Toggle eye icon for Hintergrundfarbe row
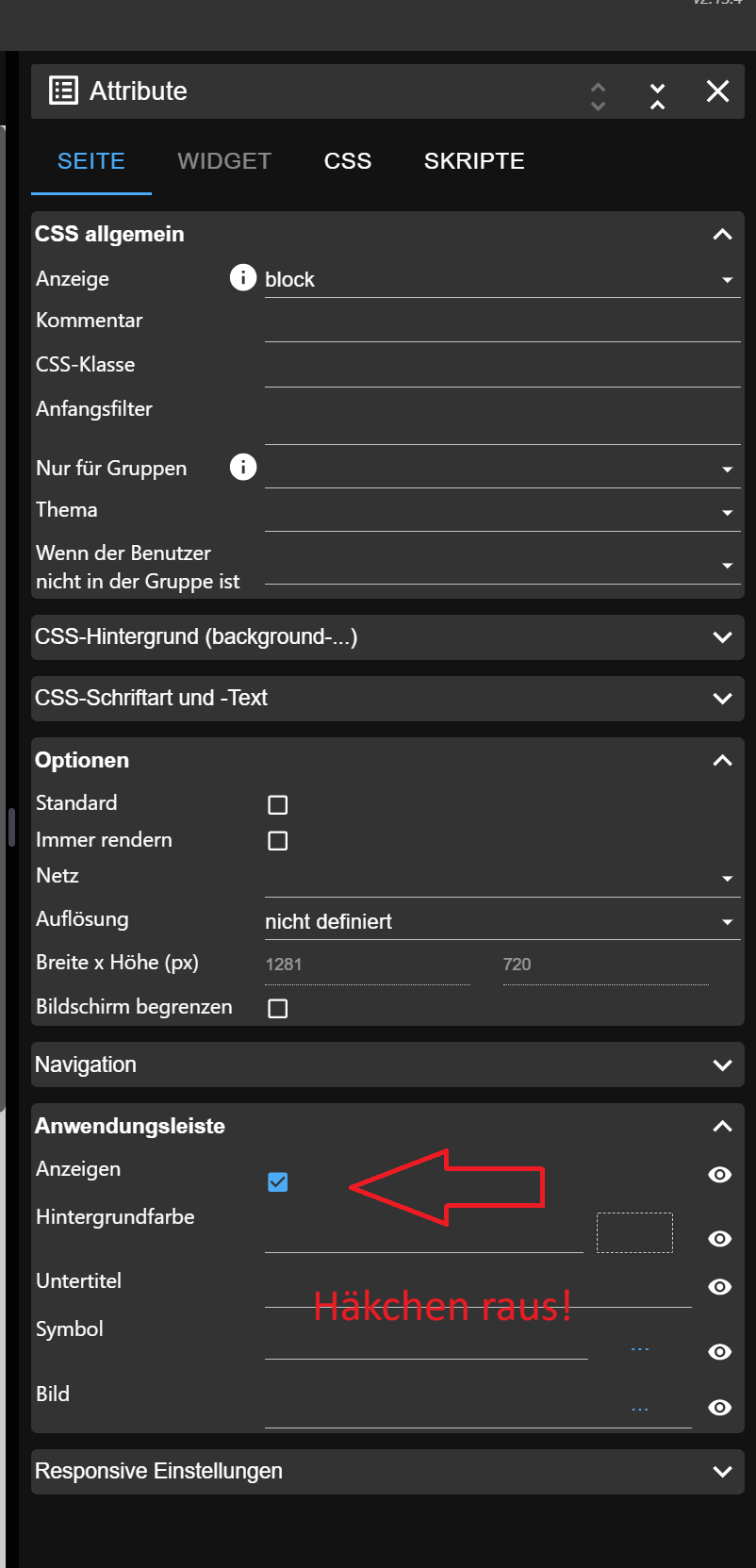Viewport: 756px width, 1568px height. (x=719, y=1238)
